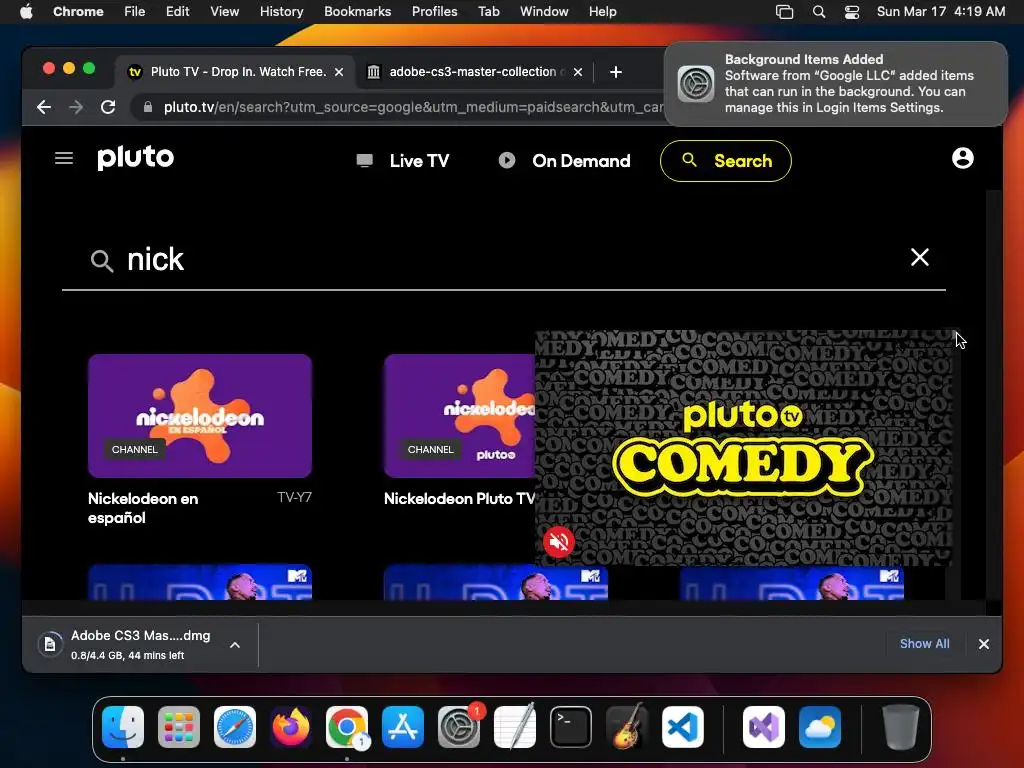Switch to the adobe-cs3-master-collection tab
This screenshot has height=768, width=1024.
[475, 72]
